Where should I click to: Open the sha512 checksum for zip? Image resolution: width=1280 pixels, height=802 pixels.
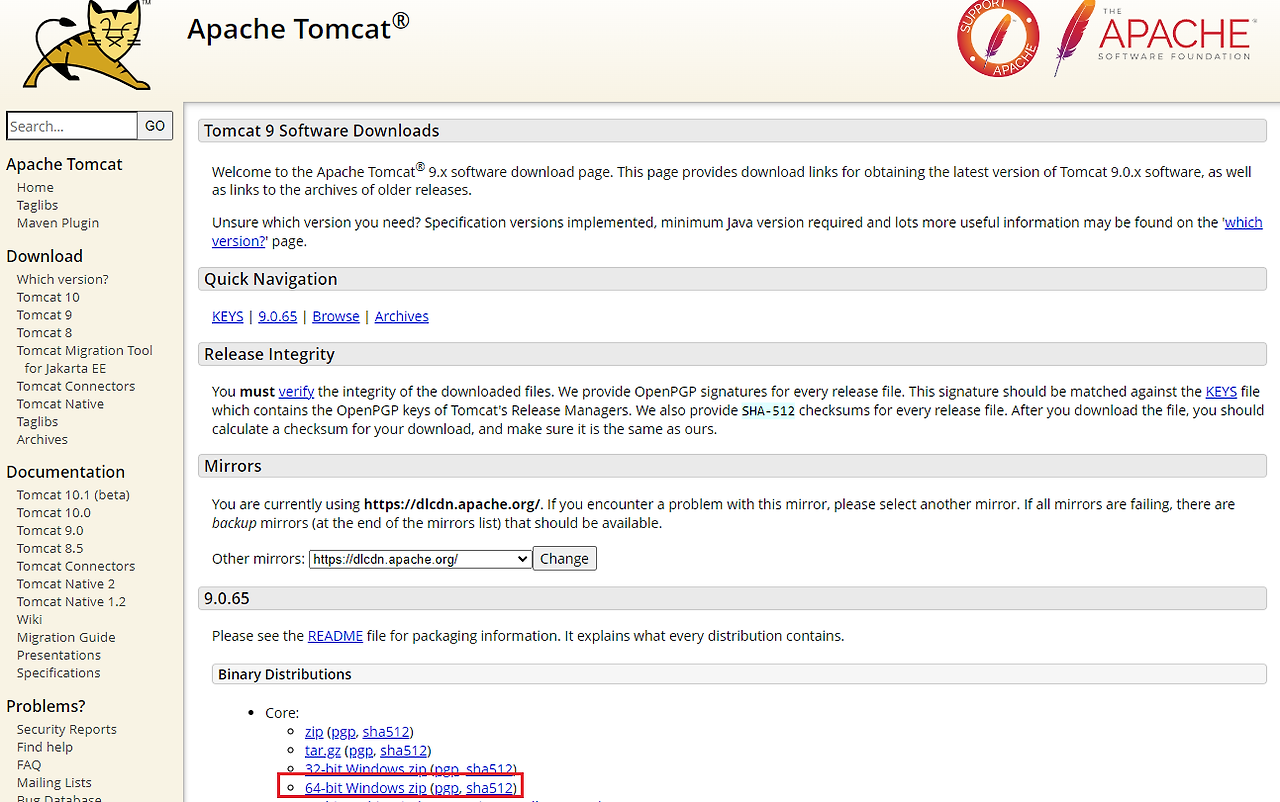tap(386, 731)
